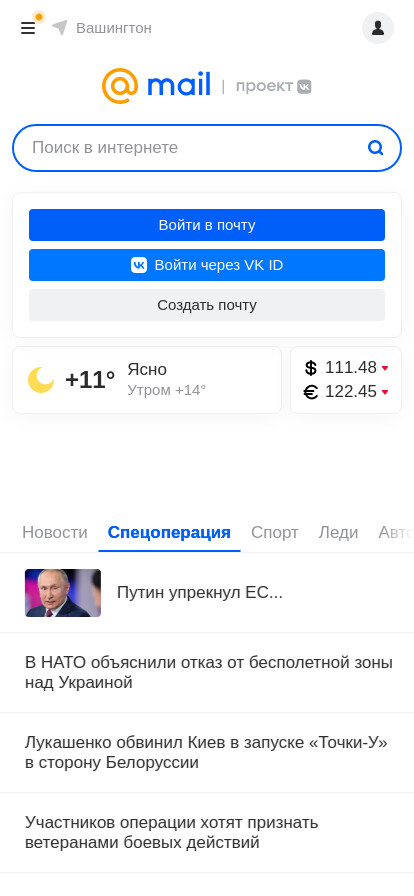Click the Войти в почту button
Screen dimensions: 414x896
(x=207, y=225)
